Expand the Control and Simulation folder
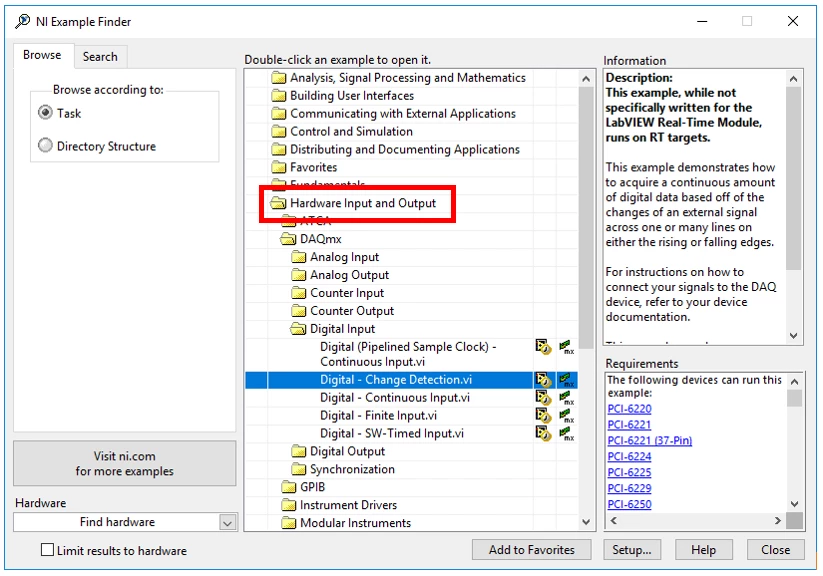This screenshot has height=576, width=823. tap(279, 132)
